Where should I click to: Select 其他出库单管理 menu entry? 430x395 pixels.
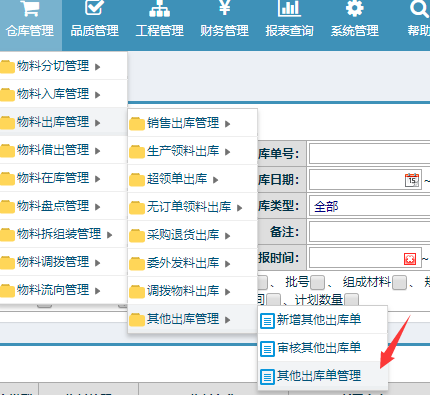tap(323, 376)
